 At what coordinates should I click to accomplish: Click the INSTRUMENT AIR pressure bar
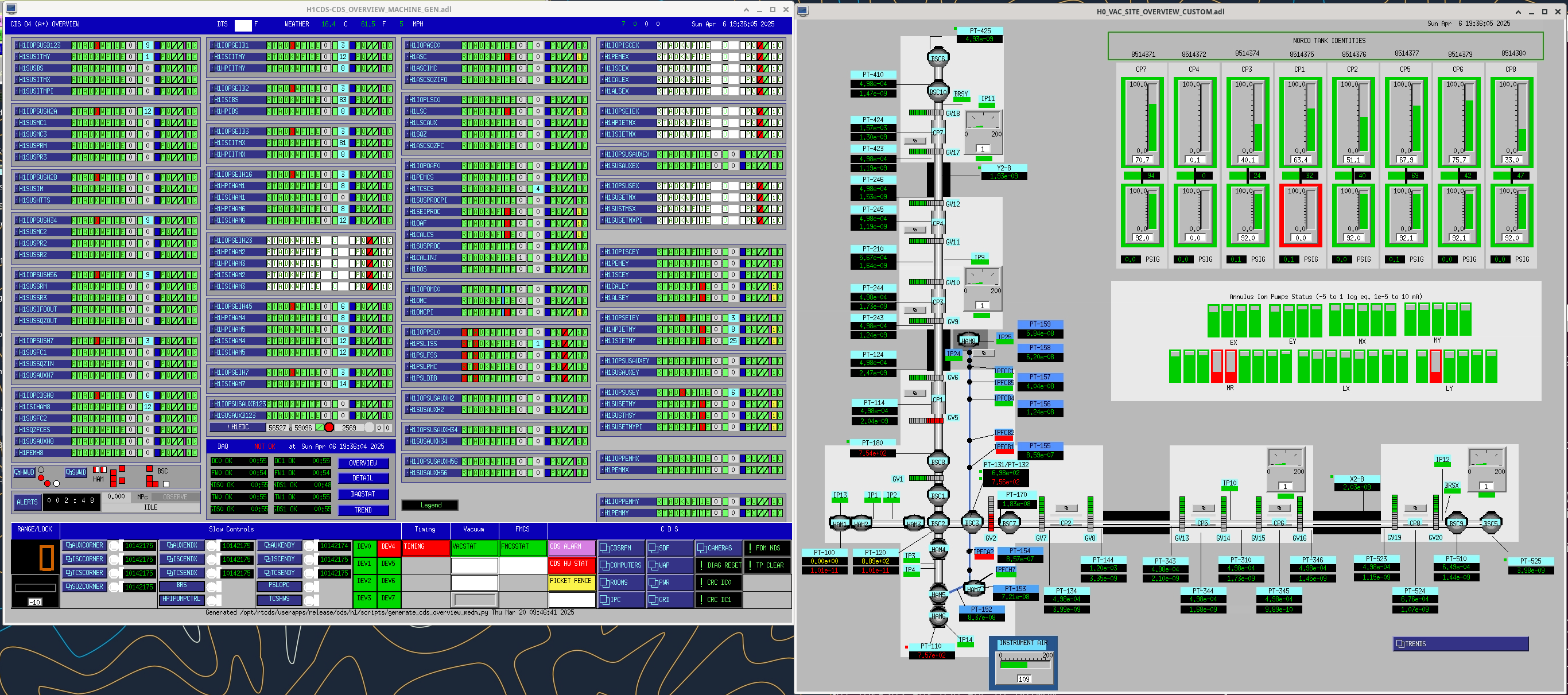1025,665
